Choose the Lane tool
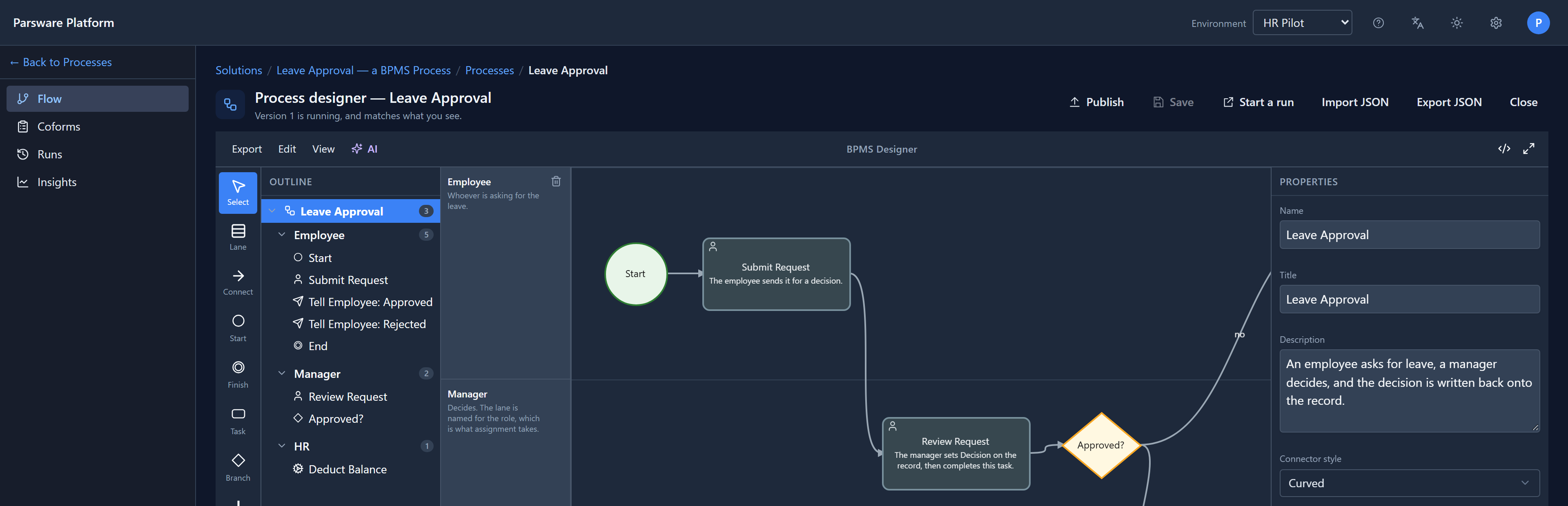Screen dimensions: 1568x506 click(x=238, y=237)
